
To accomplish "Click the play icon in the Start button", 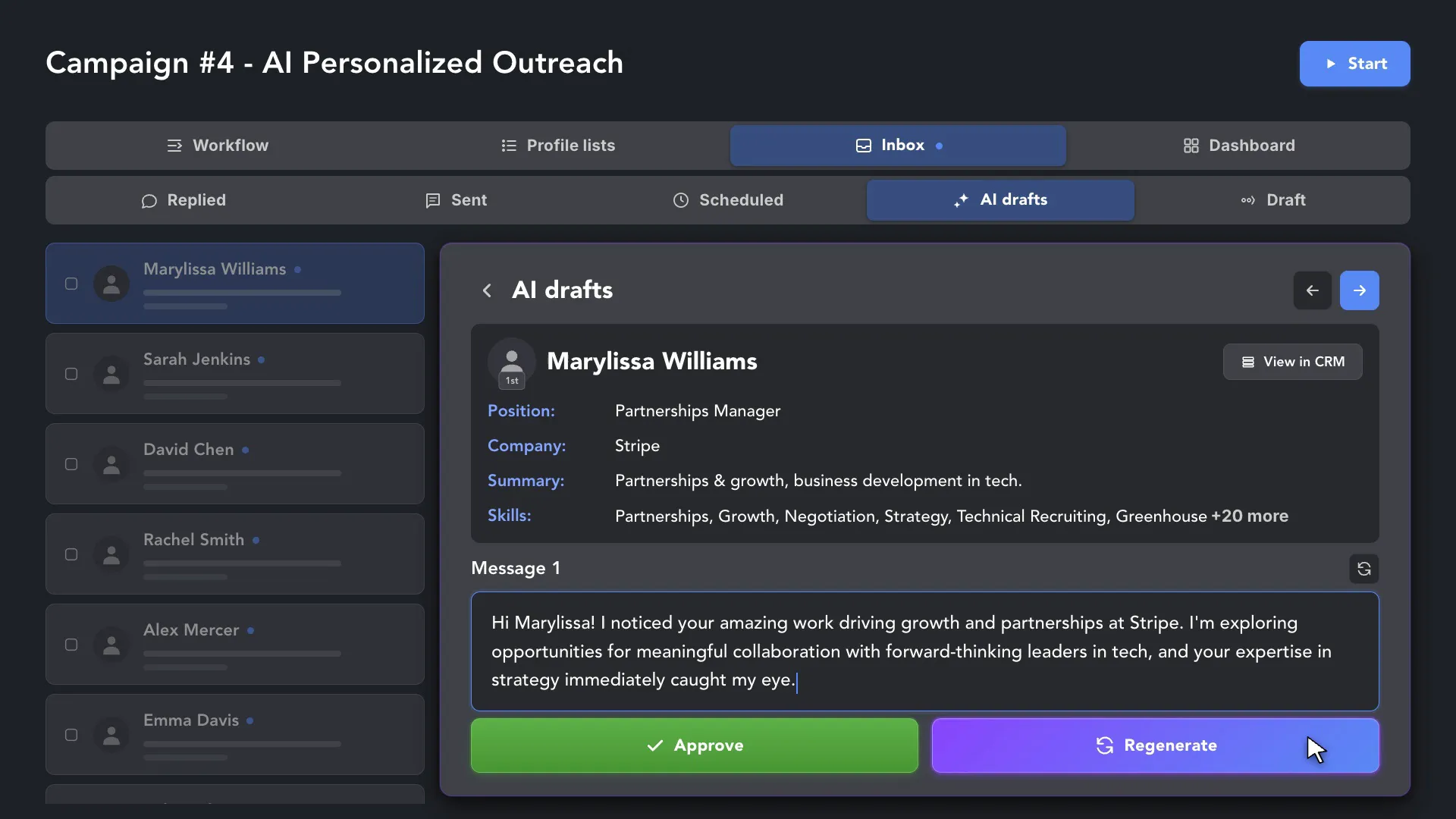I will [1331, 64].
